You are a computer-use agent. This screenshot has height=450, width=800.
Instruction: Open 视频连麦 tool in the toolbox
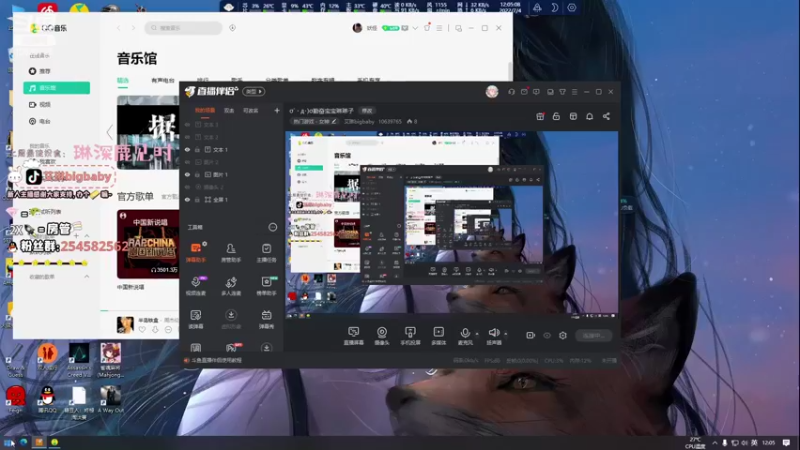click(196, 286)
